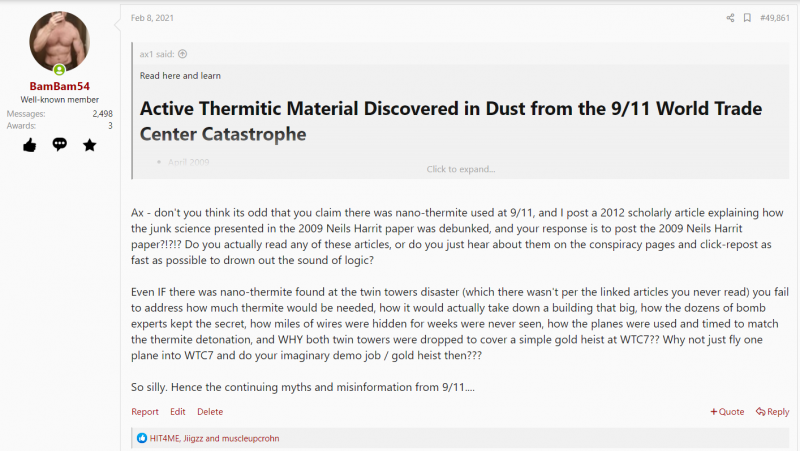The width and height of the screenshot is (800, 451).
Task: Jump to ax1's original post arrow icon
Action: [183, 54]
